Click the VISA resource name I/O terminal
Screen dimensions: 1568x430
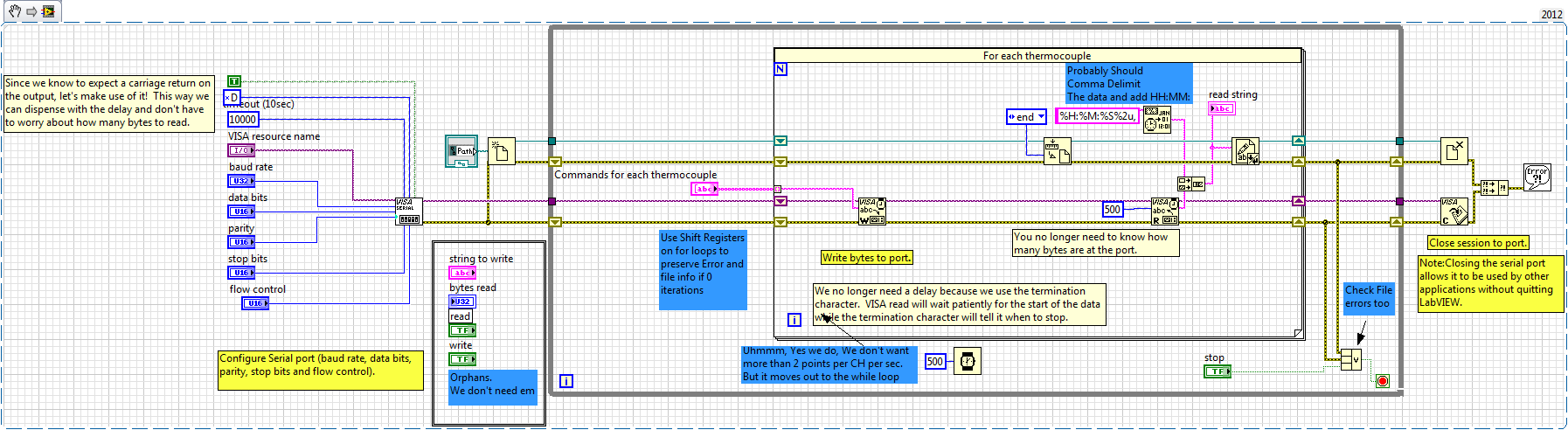coord(242,150)
